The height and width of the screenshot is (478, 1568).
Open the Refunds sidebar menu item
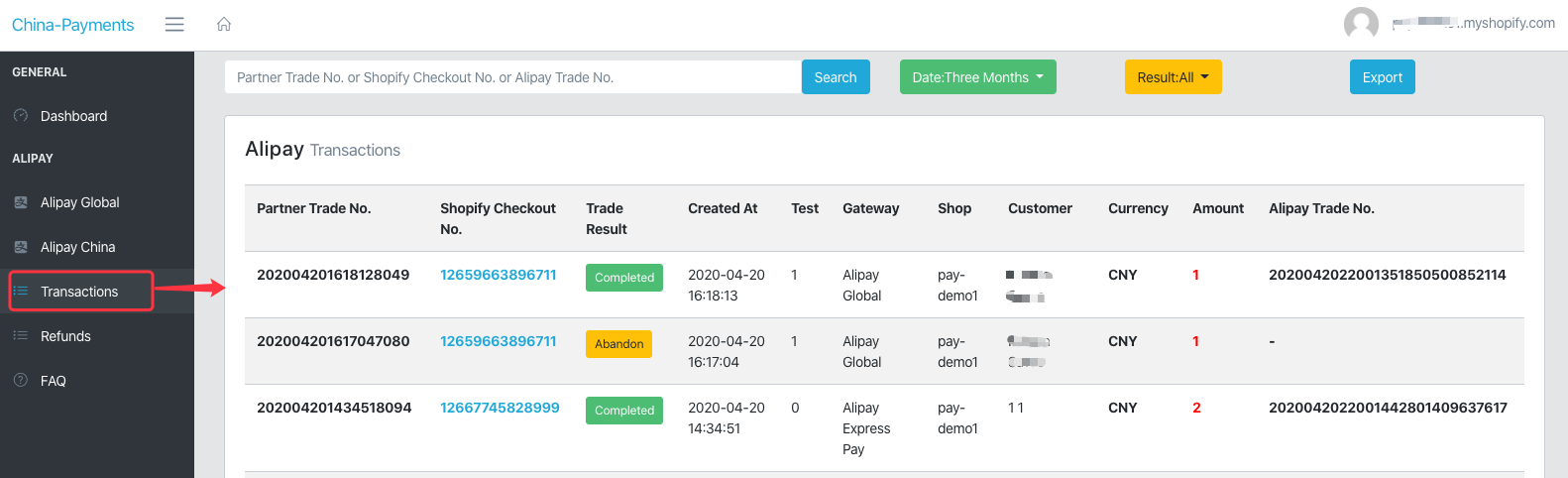coord(65,336)
